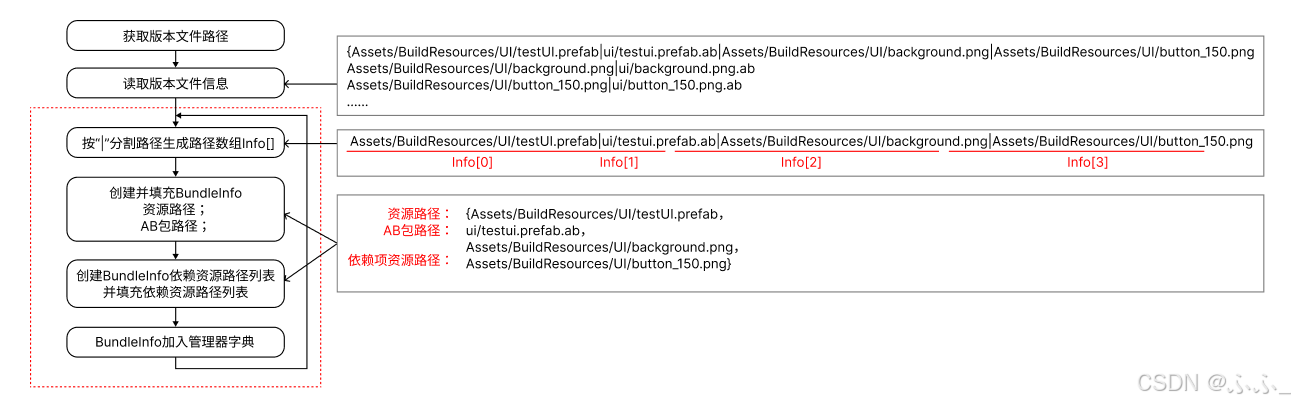Click Assets/BuildResources/UI/button_150.png} in the result box
The height and width of the screenshot is (404, 1295).
tap(599, 263)
